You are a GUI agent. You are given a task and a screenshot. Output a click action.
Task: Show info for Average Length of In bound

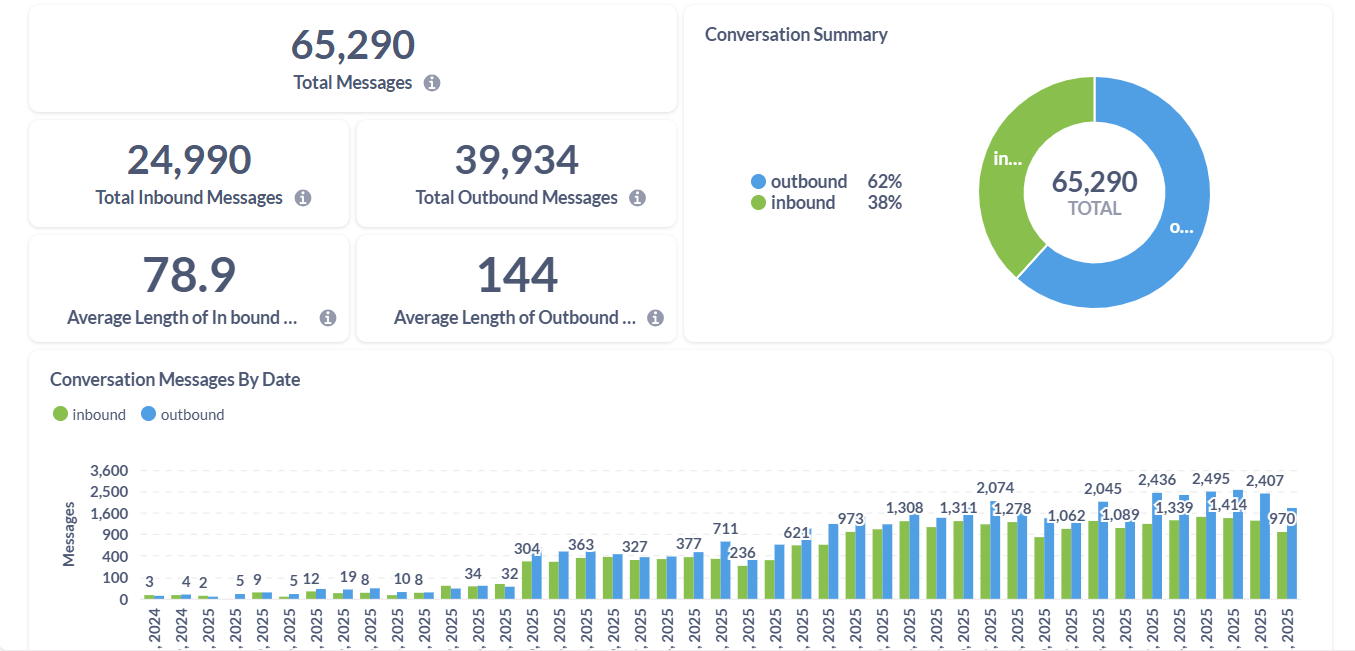pos(327,318)
